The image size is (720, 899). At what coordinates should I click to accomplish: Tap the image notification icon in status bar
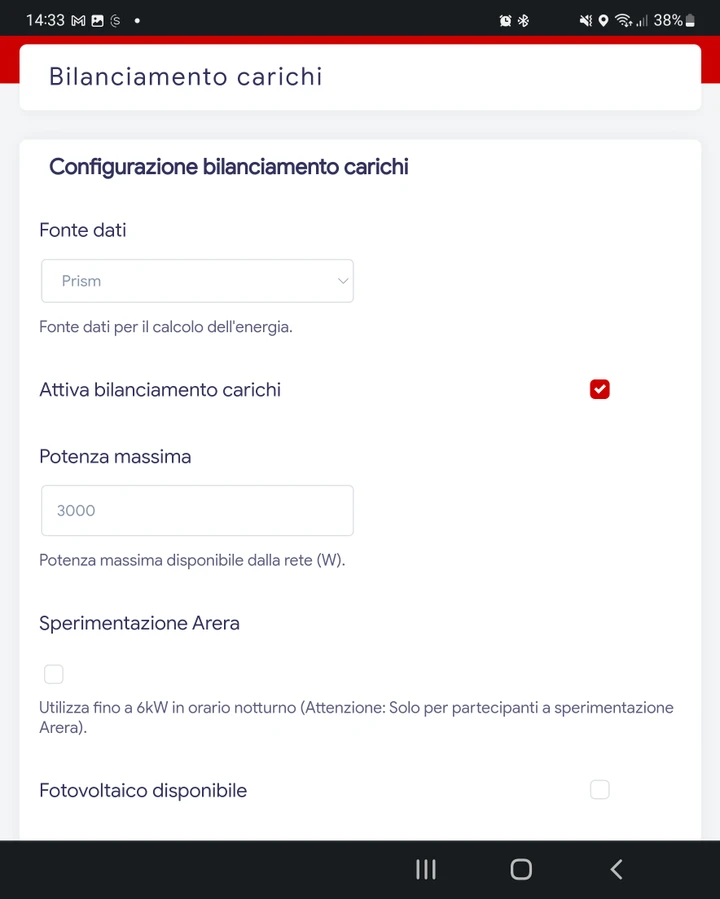coord(97,21)
